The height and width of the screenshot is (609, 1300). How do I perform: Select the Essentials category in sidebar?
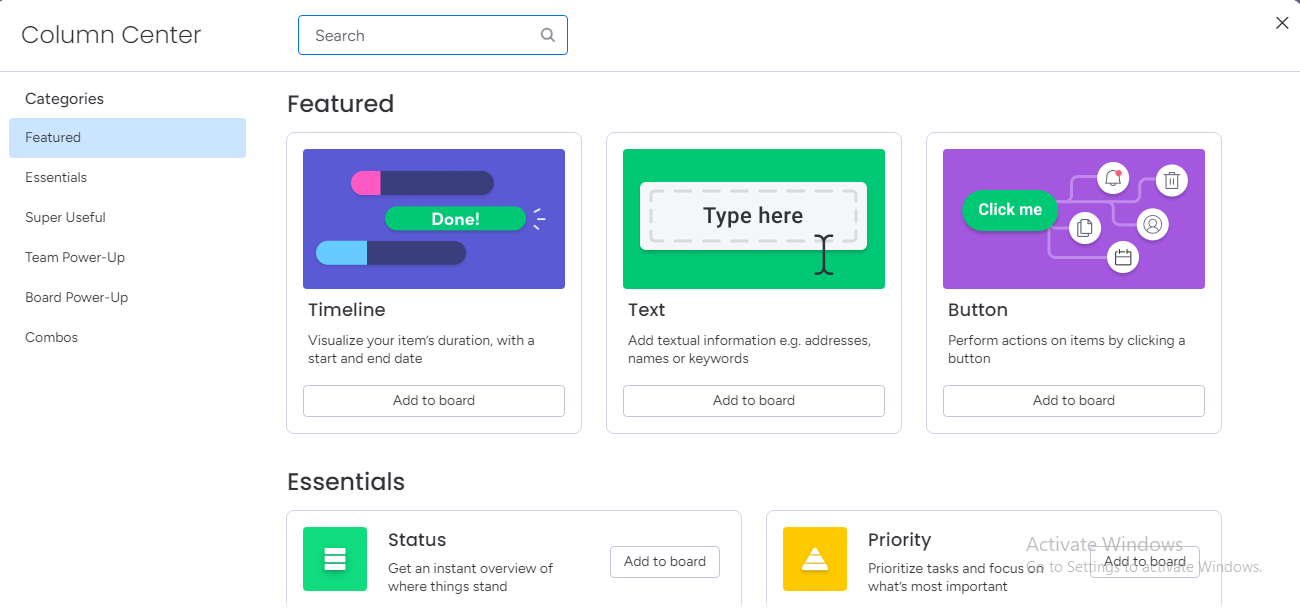[x=127, y=178]
